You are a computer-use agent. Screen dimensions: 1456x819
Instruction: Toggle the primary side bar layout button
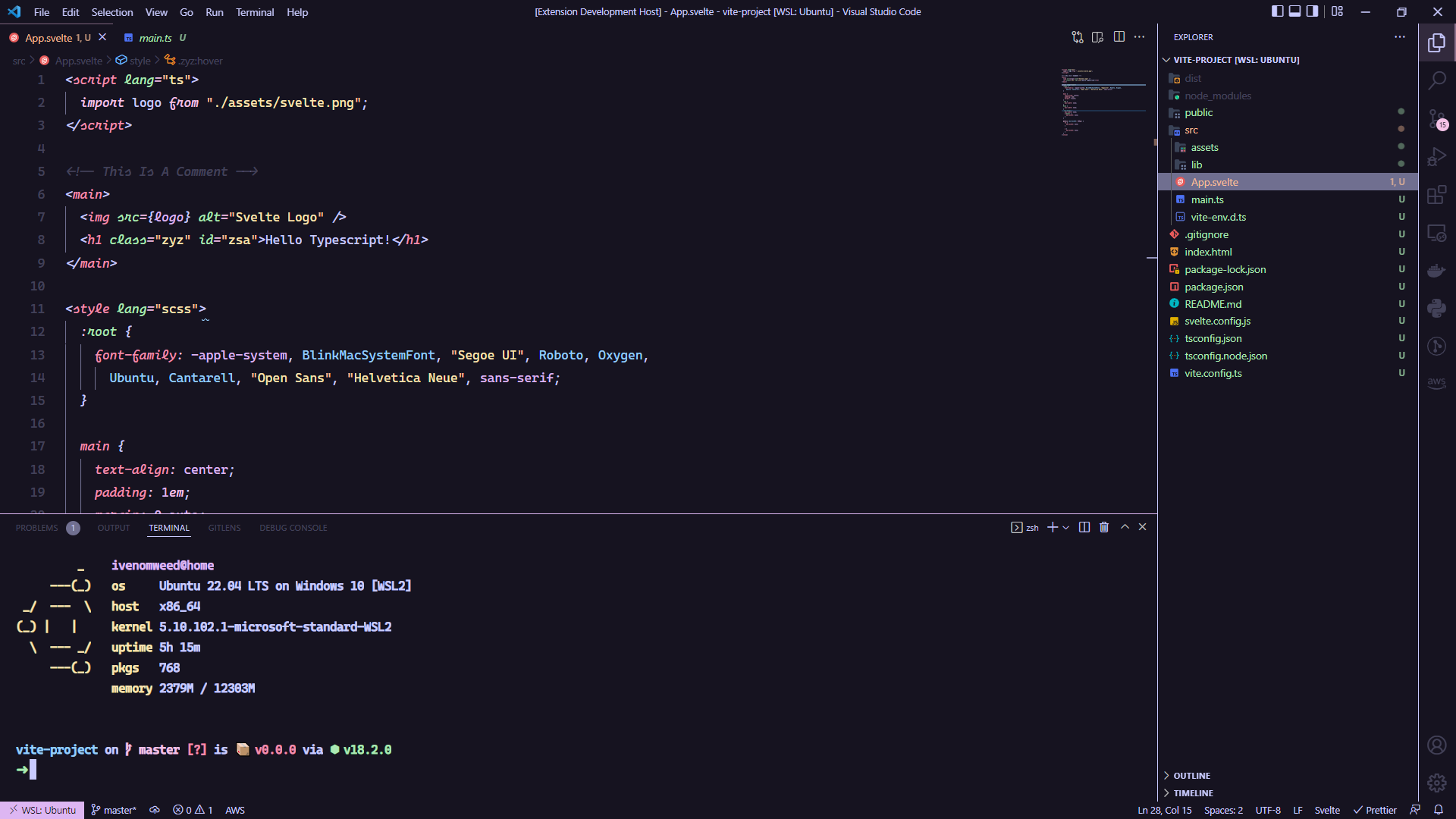(x=1278, y=11)
